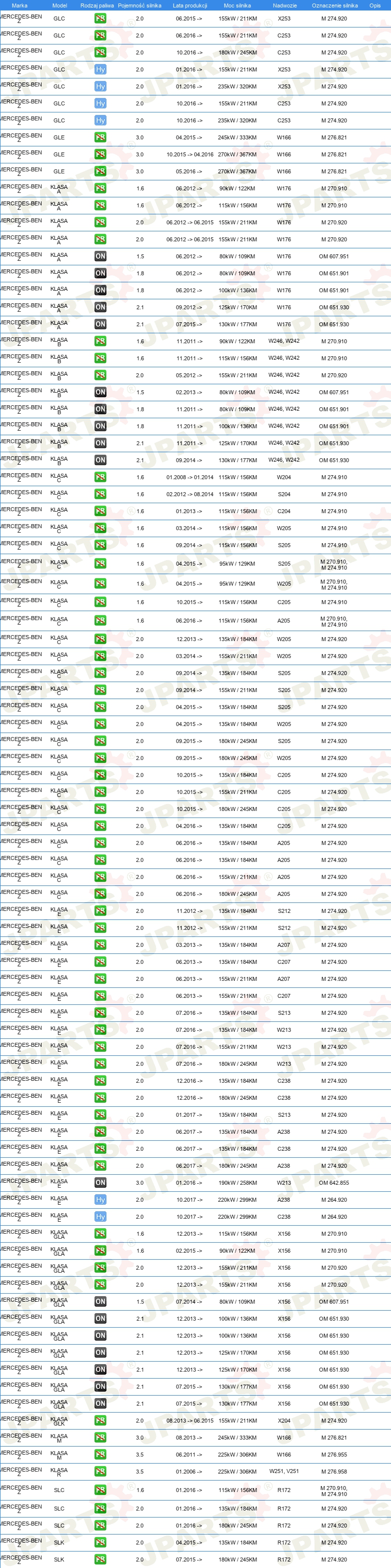The width and height of the screenshot is (391, 1568).
Task: Click petrol icon in GLC 180kW/245KM row
Action: (100, 52)
